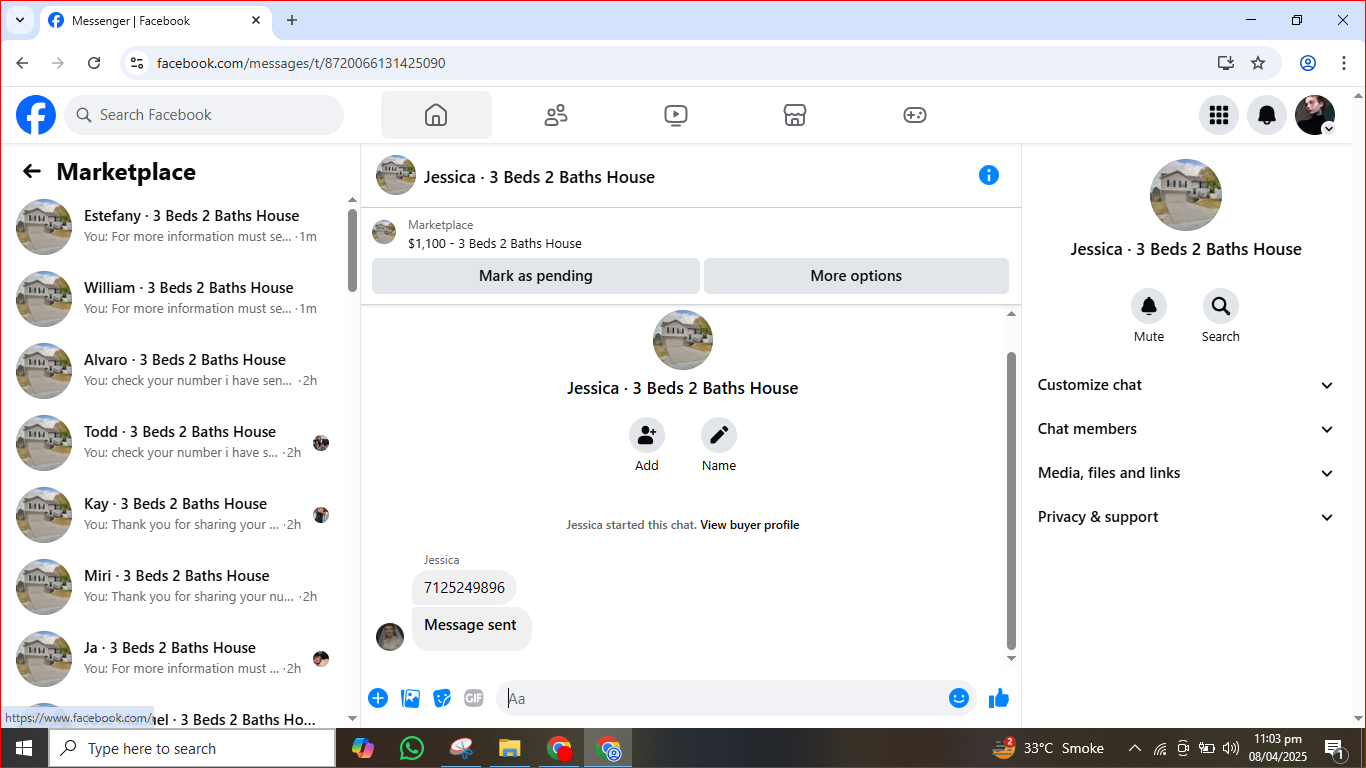Attach a file with photo icon
Image resolution: width=1366 pixels, height=768 pixels.
(410, 698)
